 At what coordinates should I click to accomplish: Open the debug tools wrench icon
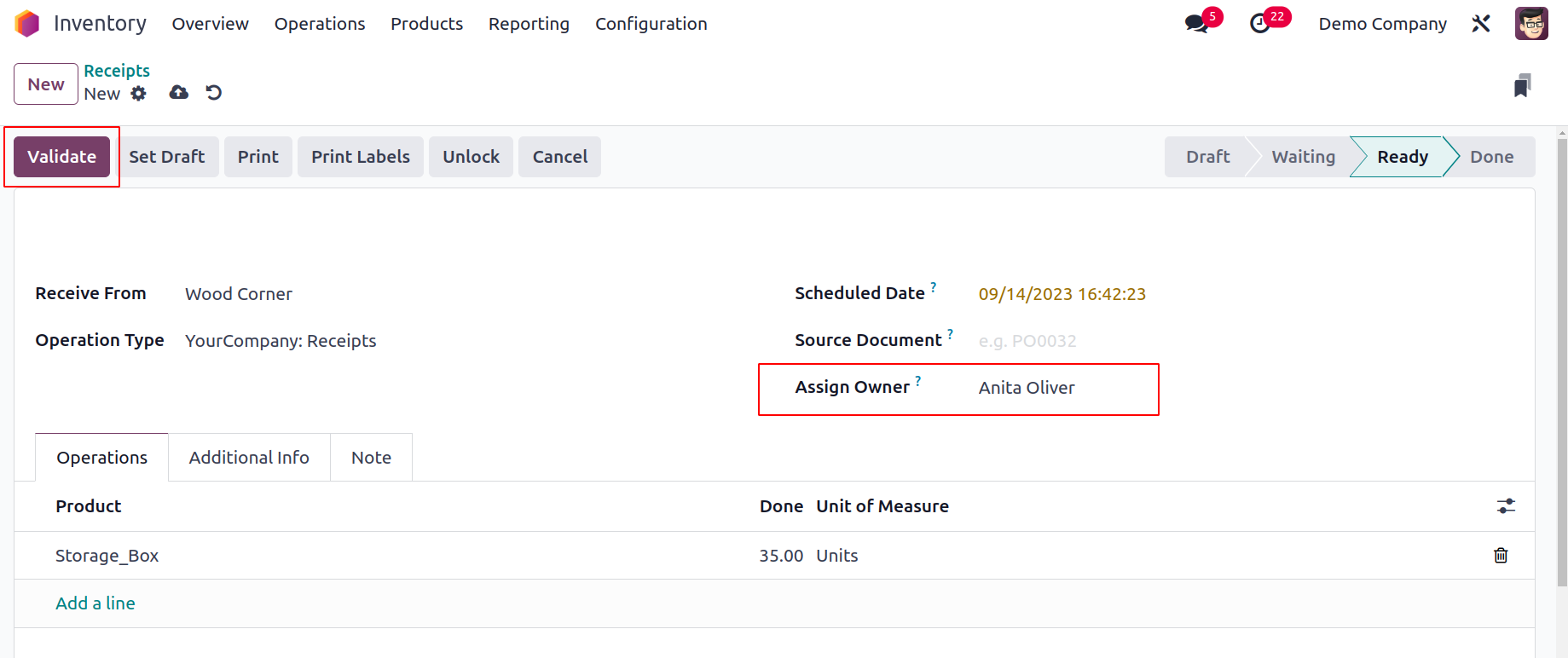pos(1481,24)
